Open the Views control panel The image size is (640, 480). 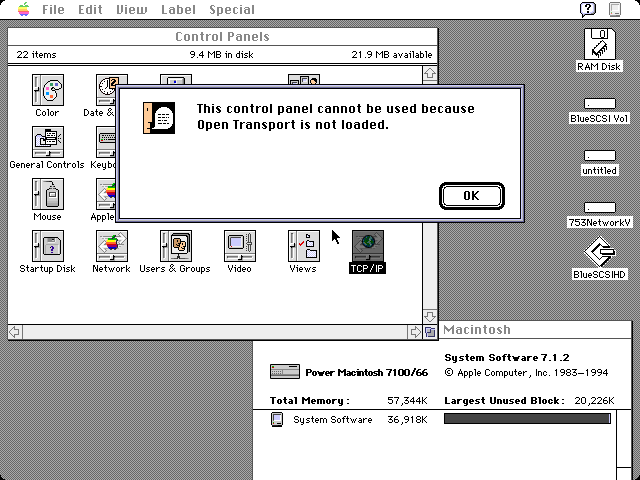click(x=303, y=246)
